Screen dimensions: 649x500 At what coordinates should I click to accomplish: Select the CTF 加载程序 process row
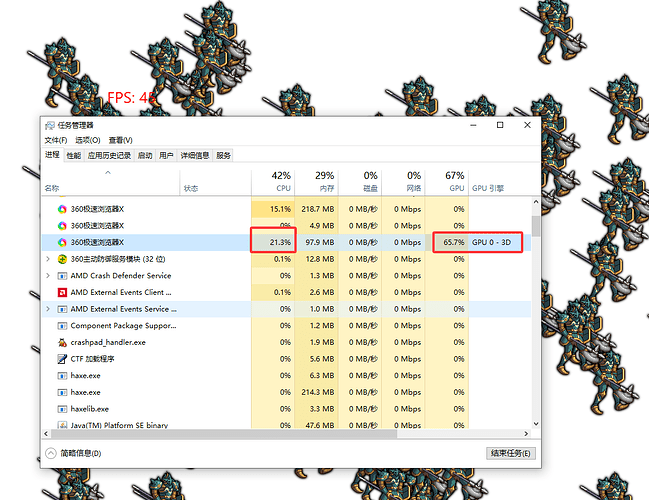click(x=286, y=359)
